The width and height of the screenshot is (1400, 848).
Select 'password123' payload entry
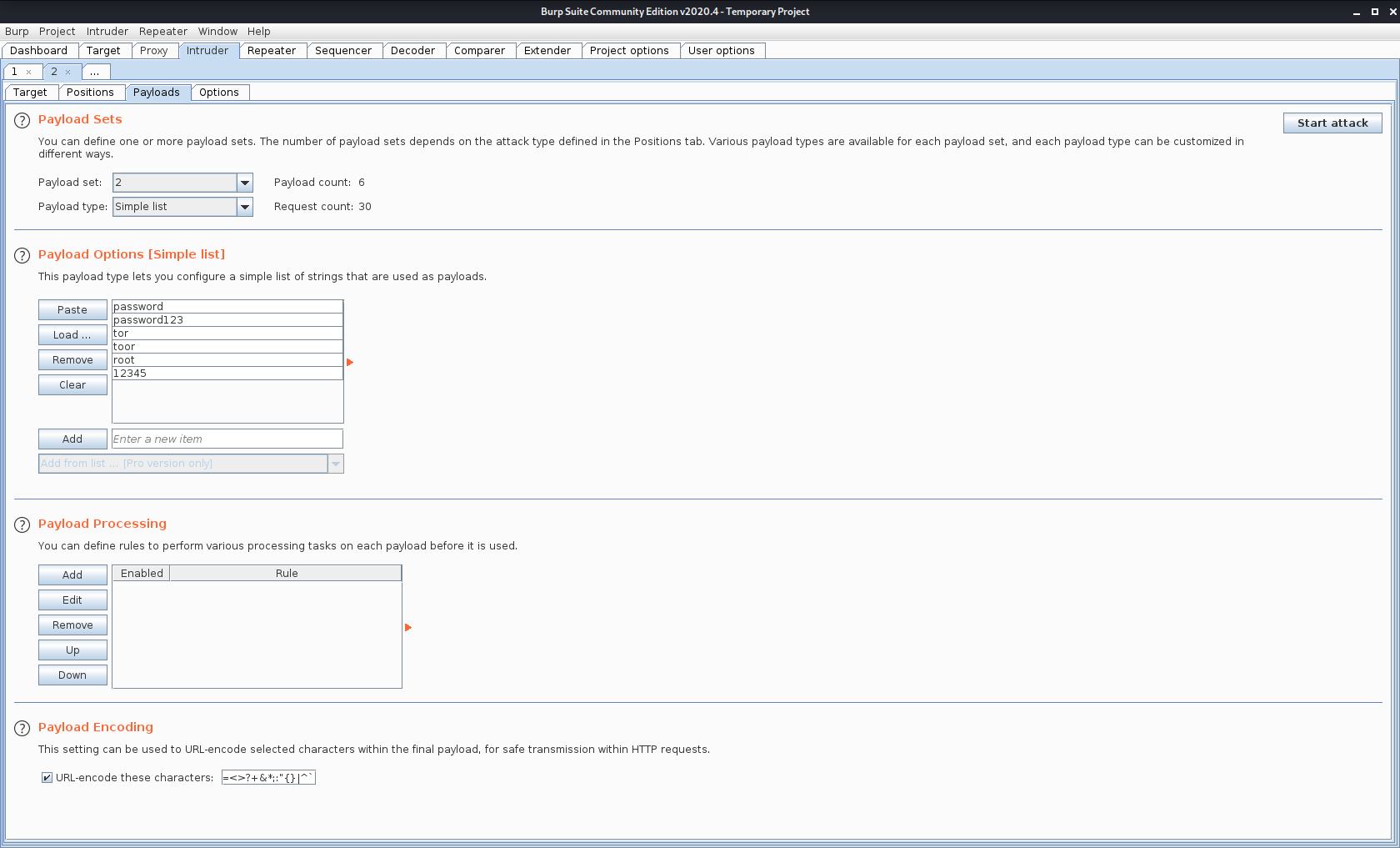click(227, 320)
